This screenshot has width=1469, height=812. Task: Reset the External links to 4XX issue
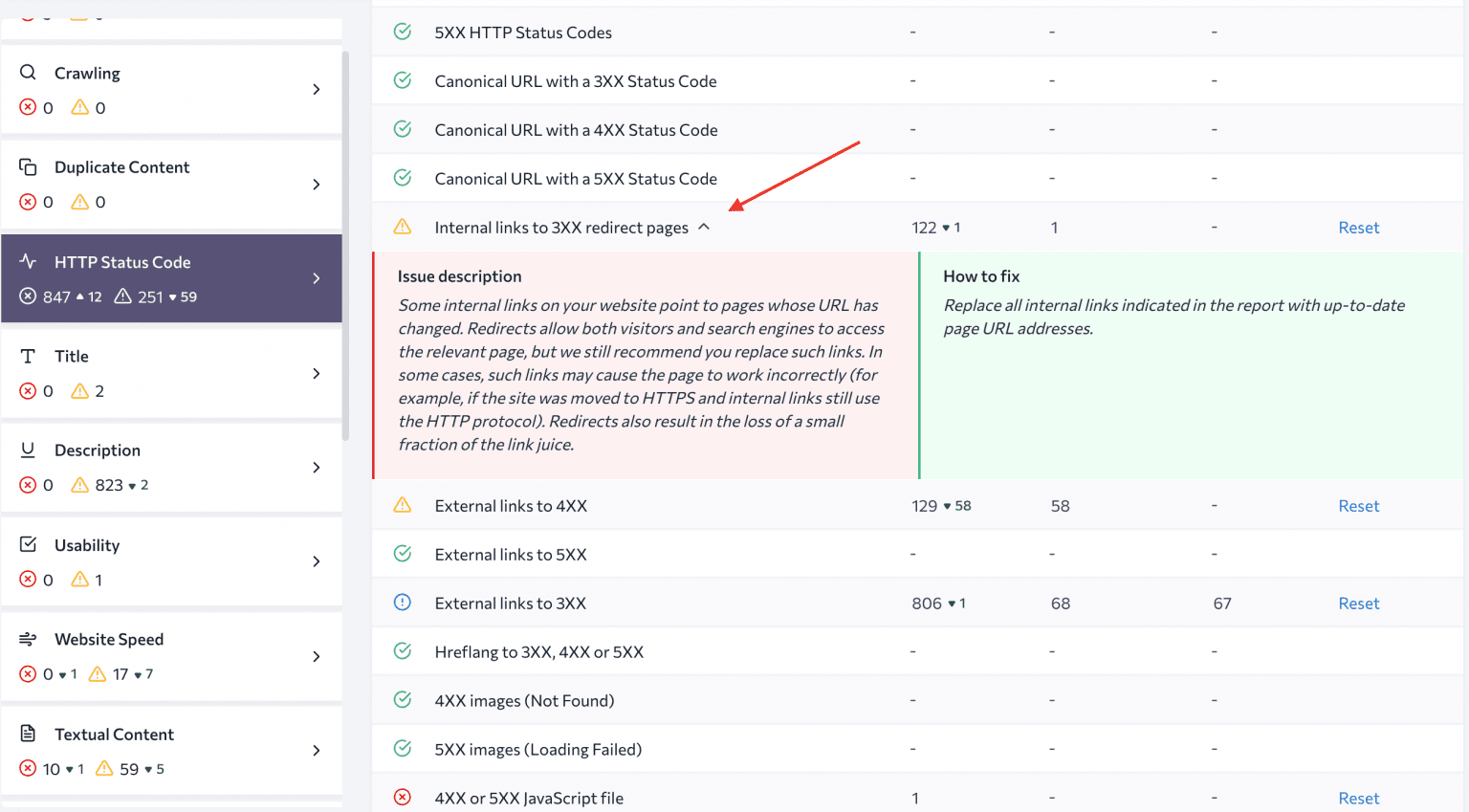[x=1359, y=505]
